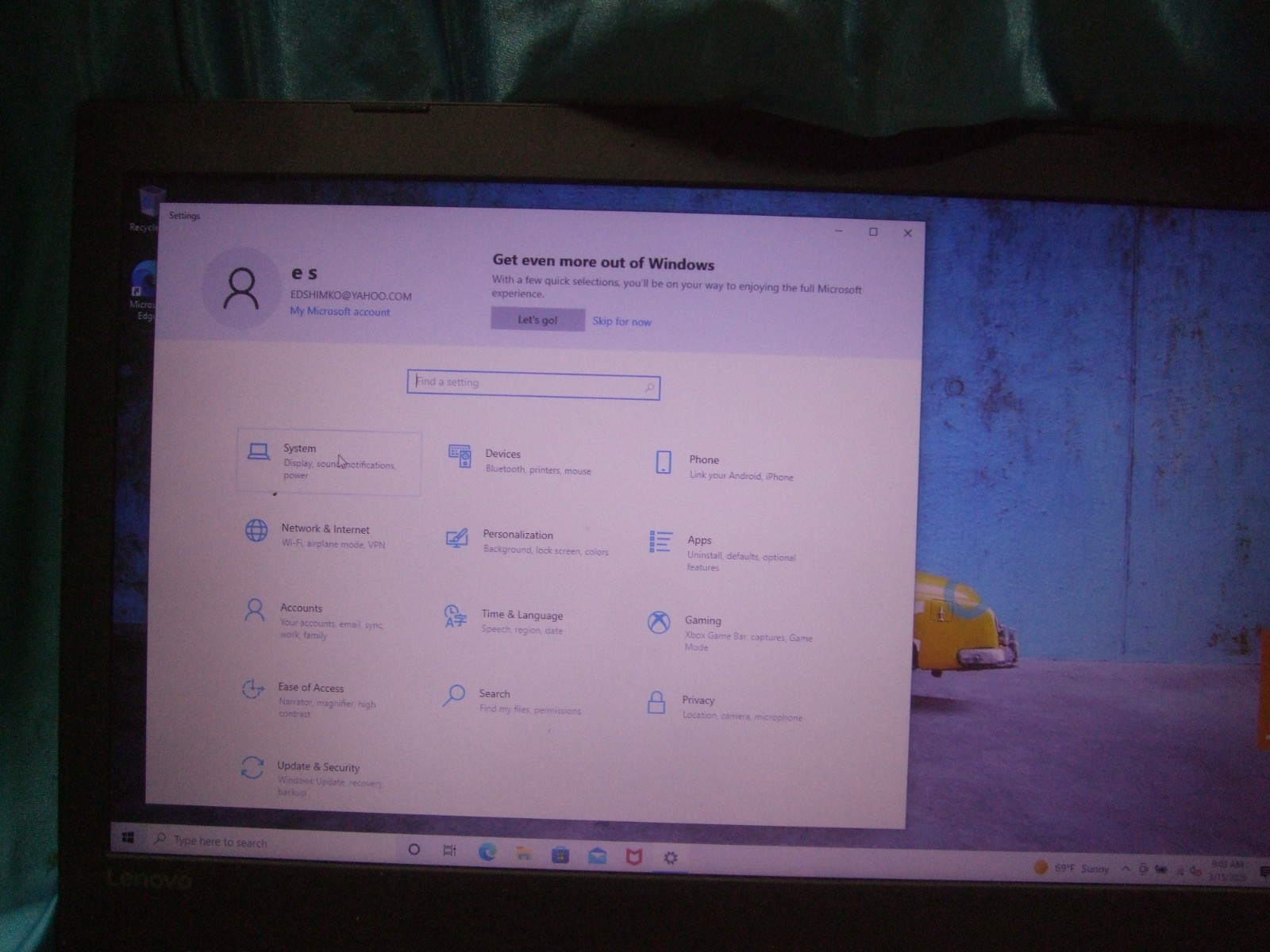
Task: Open Recycle Bin desktop icon
Action: click(148, 209)
